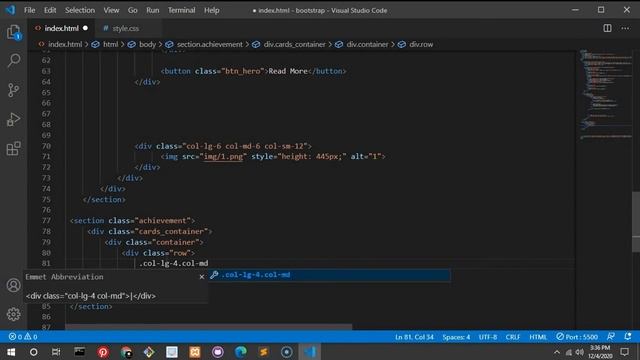Click the Live Server Port: 5500 status
Viewport: 640px width, 360px height.
coord(577,337)
